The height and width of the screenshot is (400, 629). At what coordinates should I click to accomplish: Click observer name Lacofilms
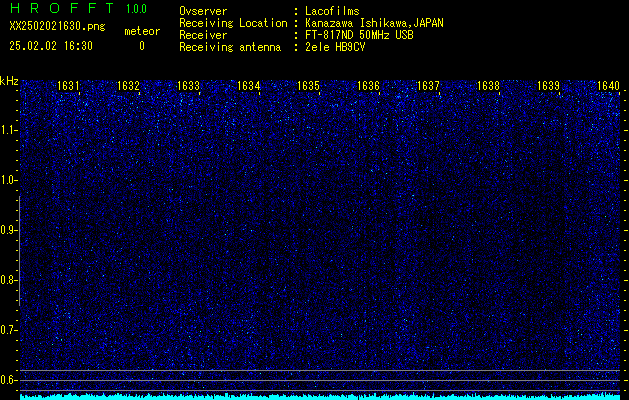click(332, 11)
